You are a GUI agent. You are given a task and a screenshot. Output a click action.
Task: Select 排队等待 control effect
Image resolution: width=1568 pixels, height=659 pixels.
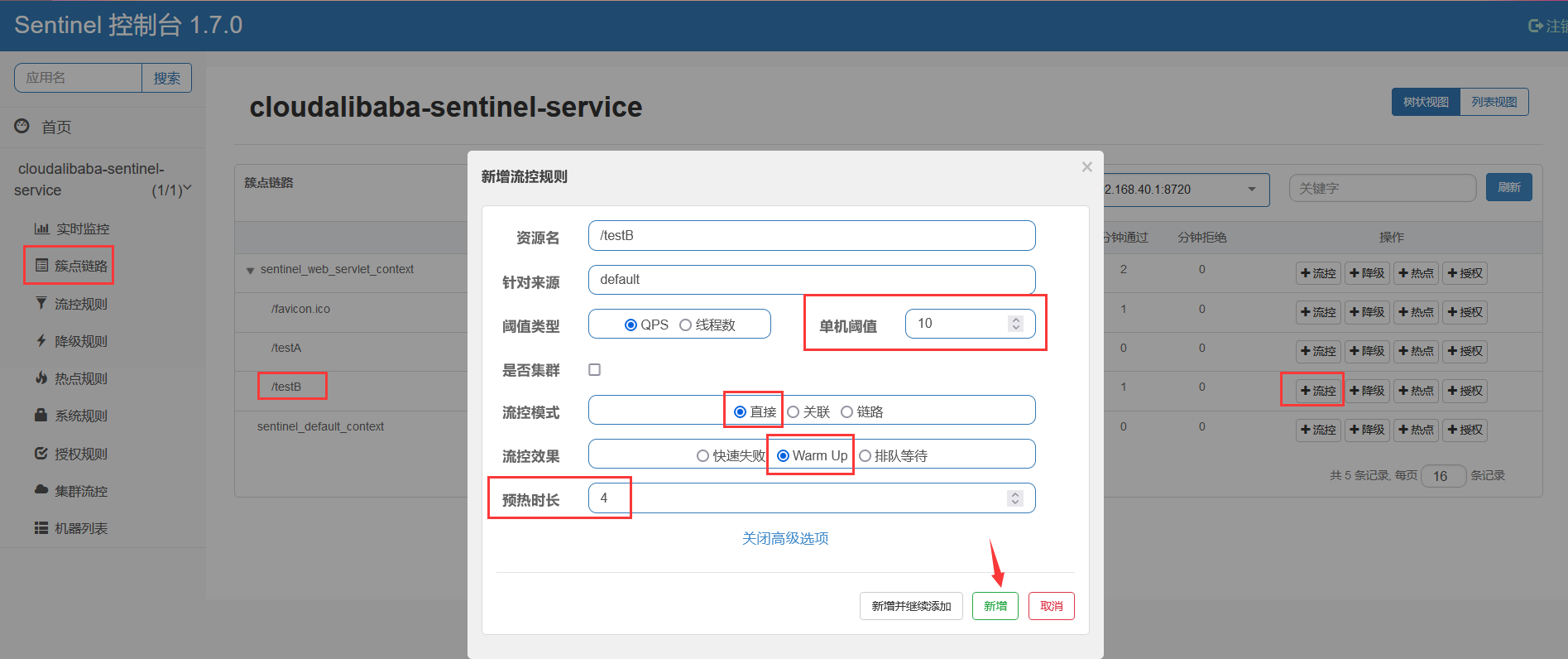point(865,456)
